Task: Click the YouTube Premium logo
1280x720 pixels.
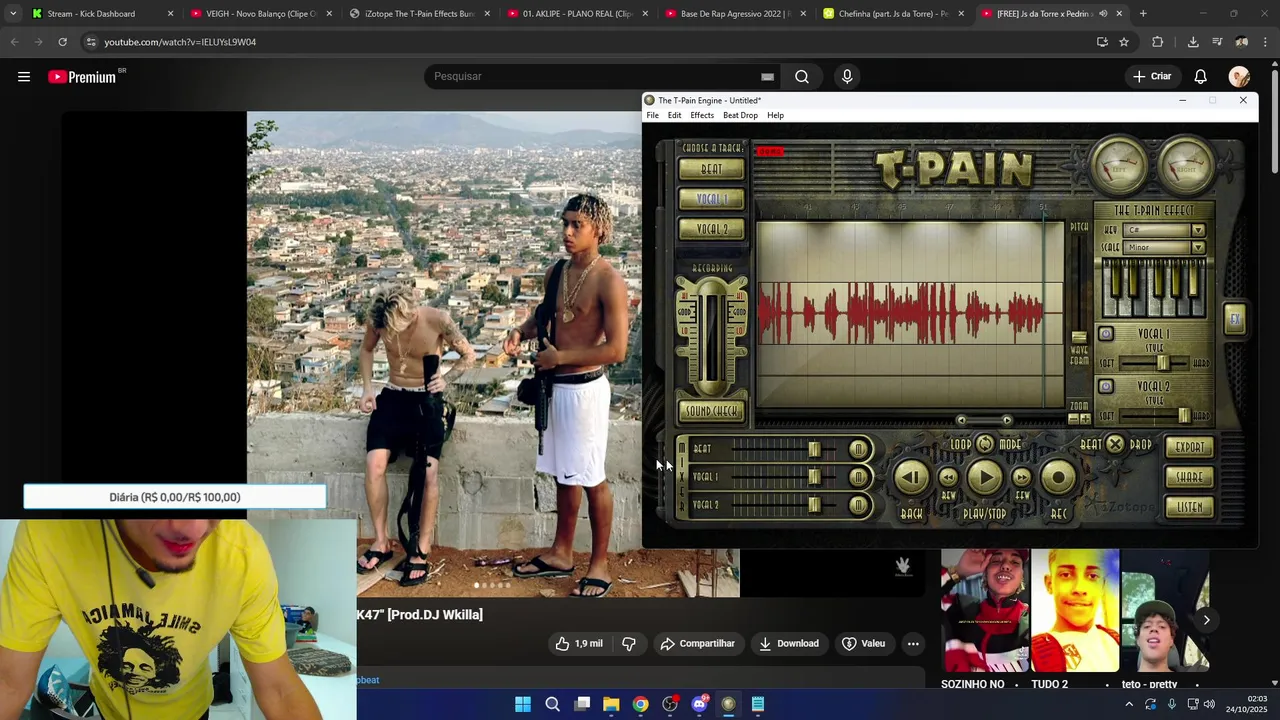Action: tap(82, 77)
